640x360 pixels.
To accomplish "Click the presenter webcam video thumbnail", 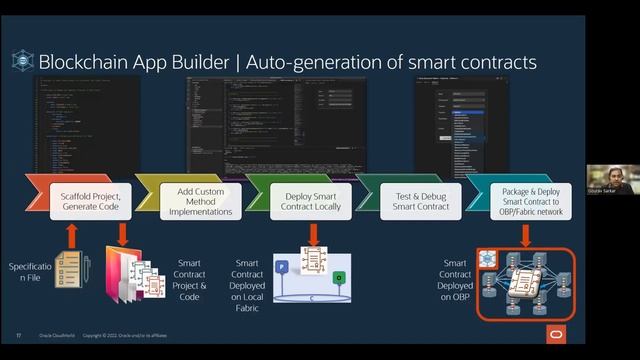I will (613, 179).
